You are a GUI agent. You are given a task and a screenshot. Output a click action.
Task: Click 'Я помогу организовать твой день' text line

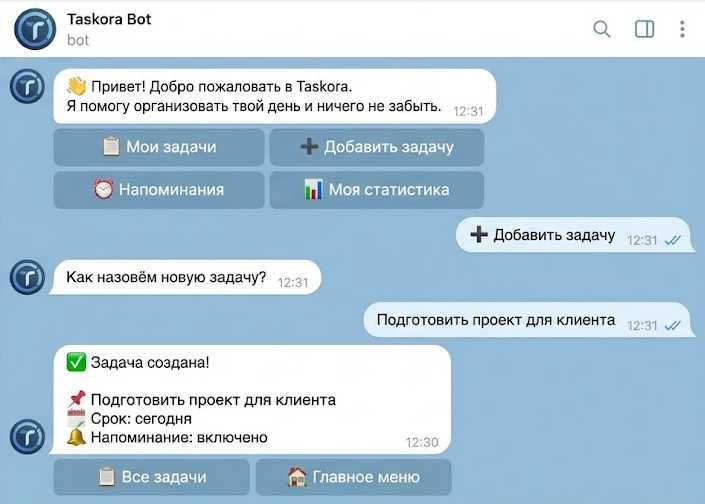254,107
